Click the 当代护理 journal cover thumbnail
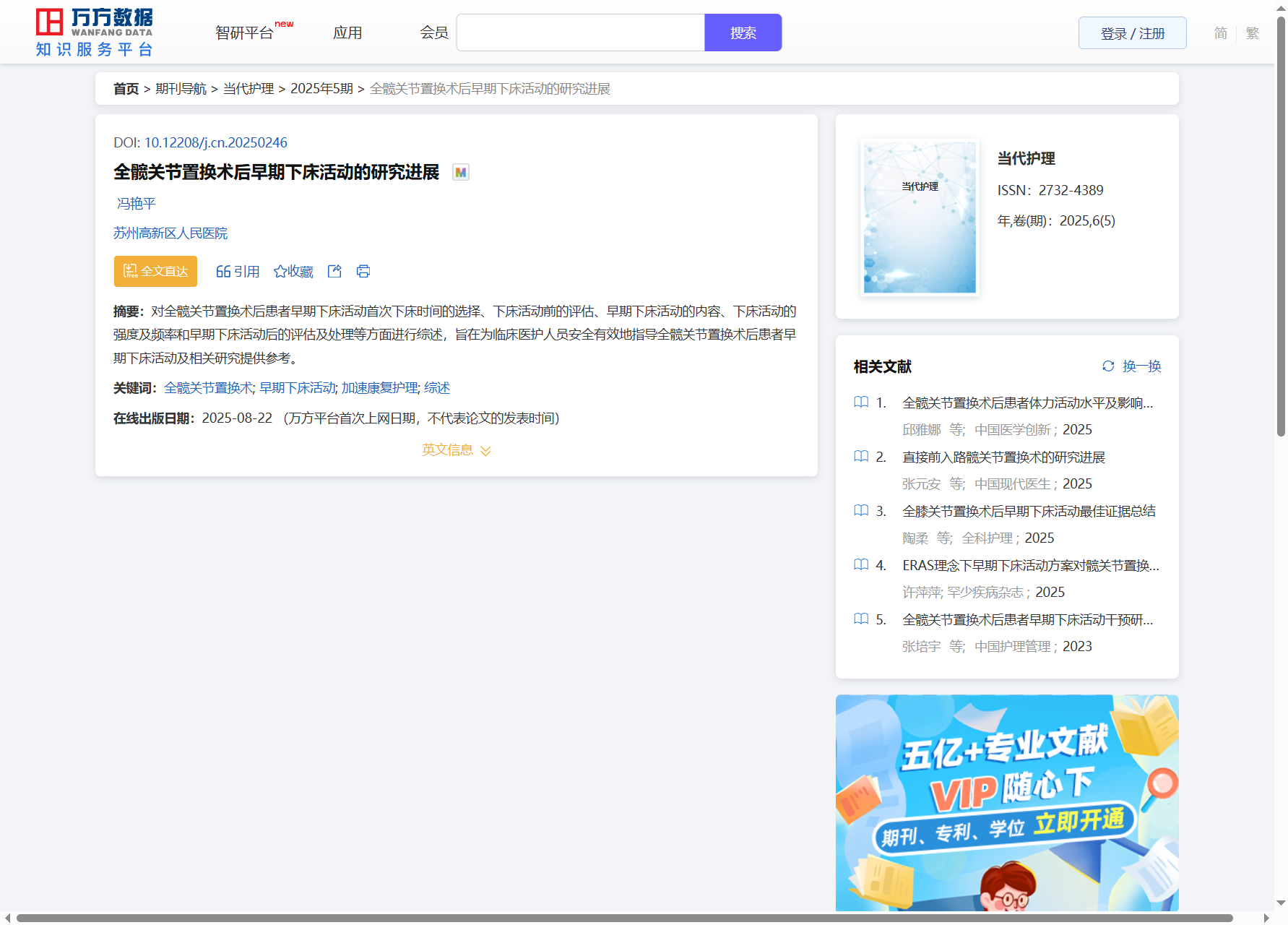This screenshot has height=925, width=1288. click(x=920, y=218)
